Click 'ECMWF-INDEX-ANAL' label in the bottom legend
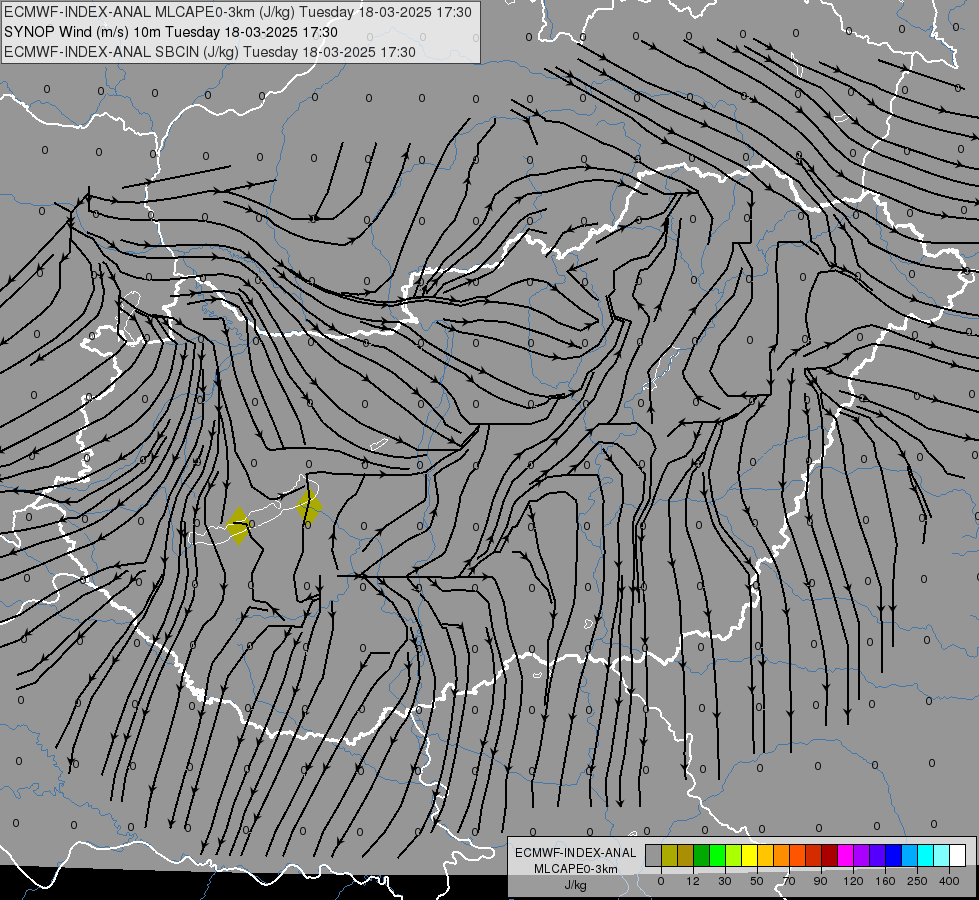This screenshot has width=979, height=900. [x=575, y=853]
